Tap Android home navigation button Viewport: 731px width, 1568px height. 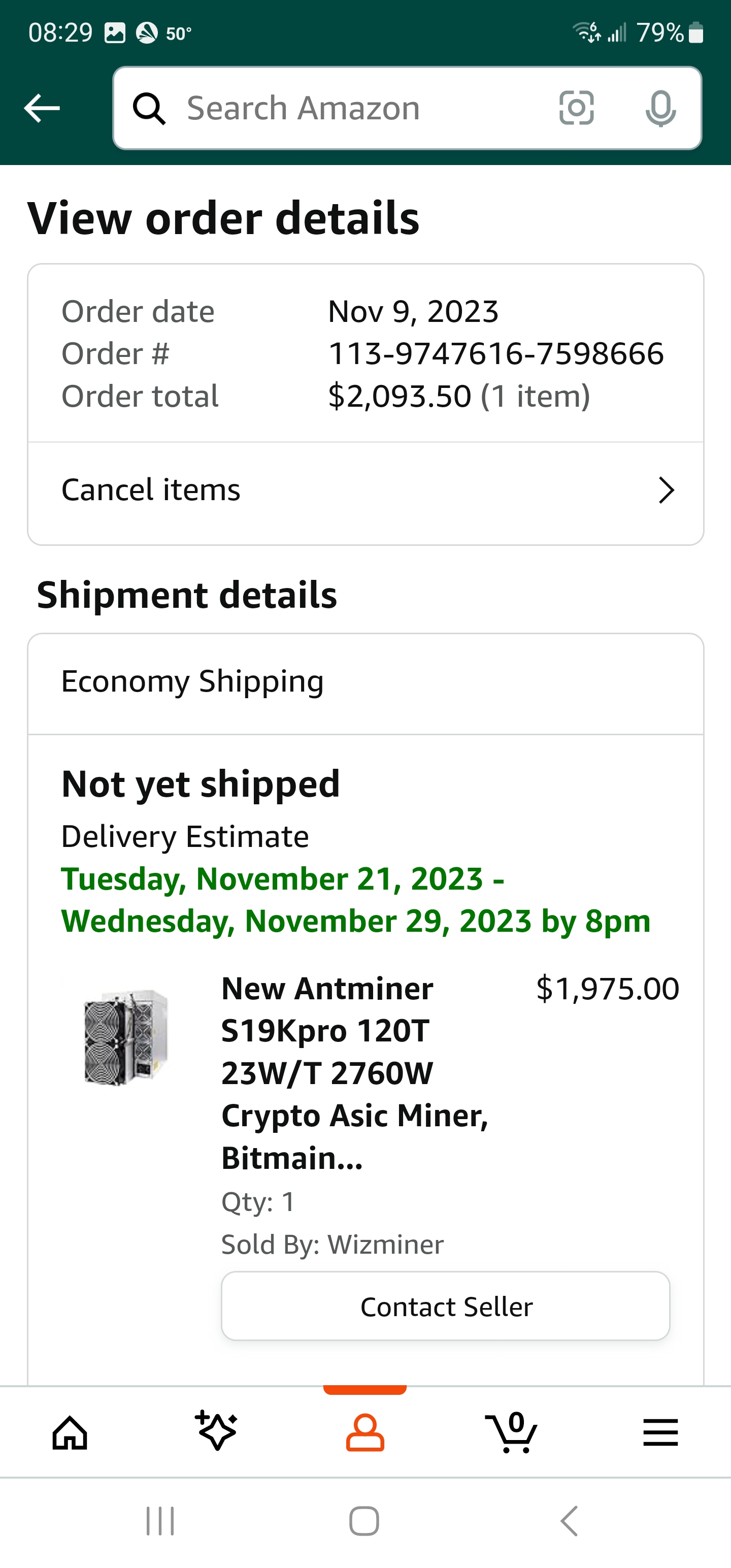[x=364, y=1521]
